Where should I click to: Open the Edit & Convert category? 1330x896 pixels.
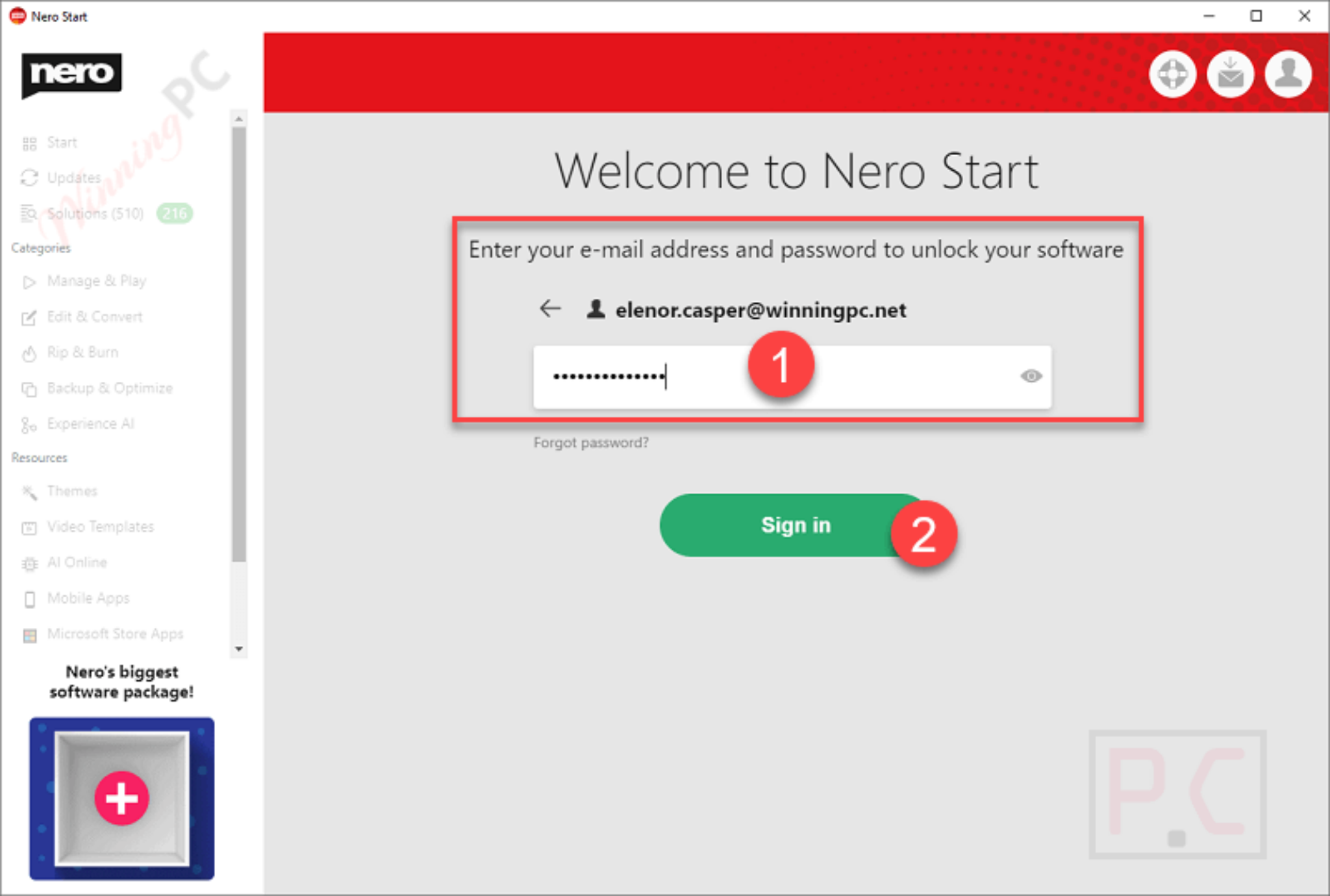pyautogui.click(x=94, y=316)
